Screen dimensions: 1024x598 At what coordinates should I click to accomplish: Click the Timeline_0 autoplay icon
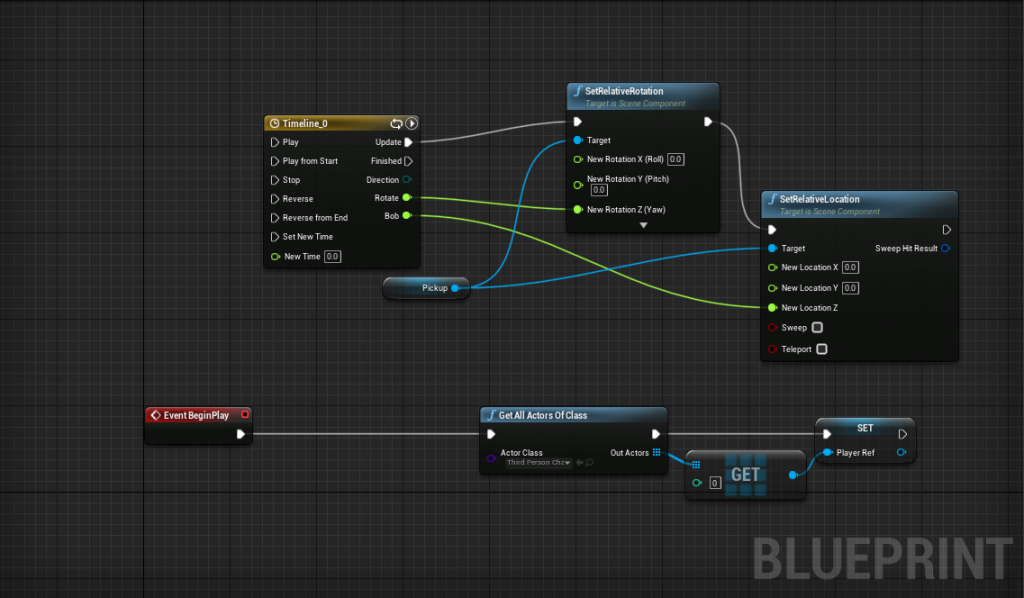411,123
